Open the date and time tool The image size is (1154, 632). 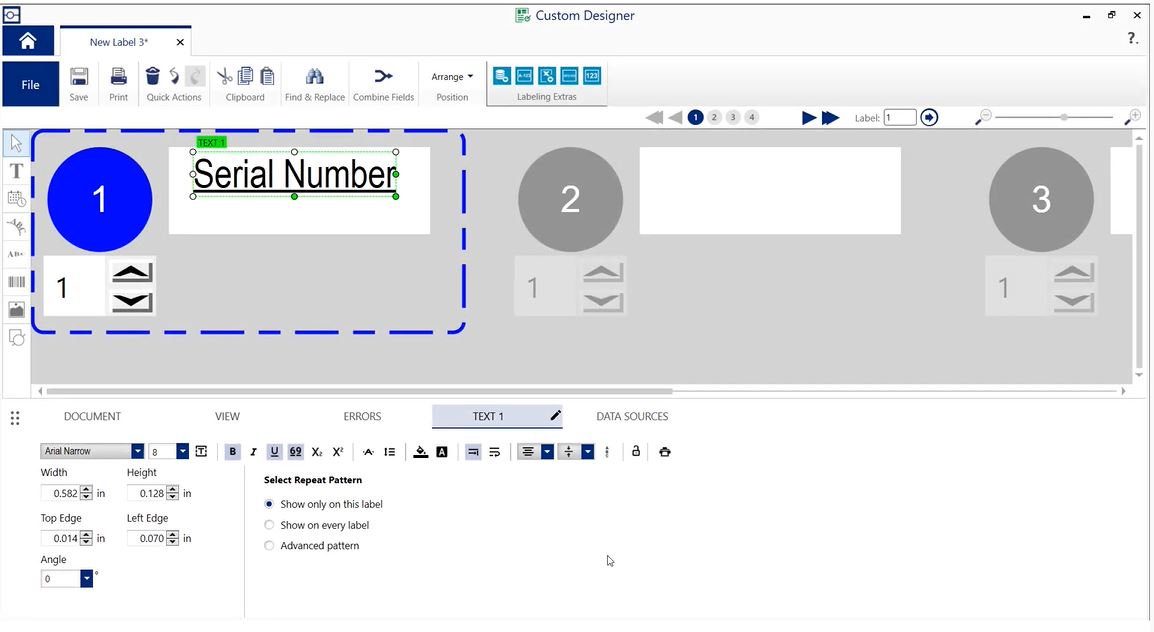pyautogui.click(x=16, y=198)
